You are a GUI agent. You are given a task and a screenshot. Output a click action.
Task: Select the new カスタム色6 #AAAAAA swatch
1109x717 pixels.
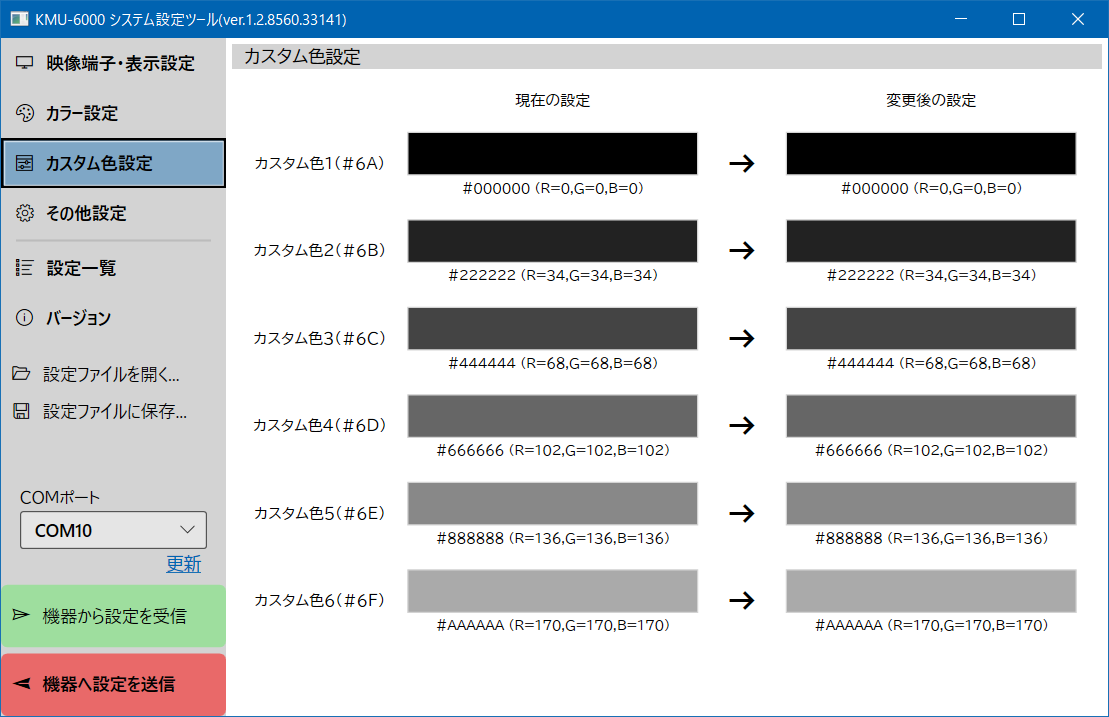tap(931, 591)
